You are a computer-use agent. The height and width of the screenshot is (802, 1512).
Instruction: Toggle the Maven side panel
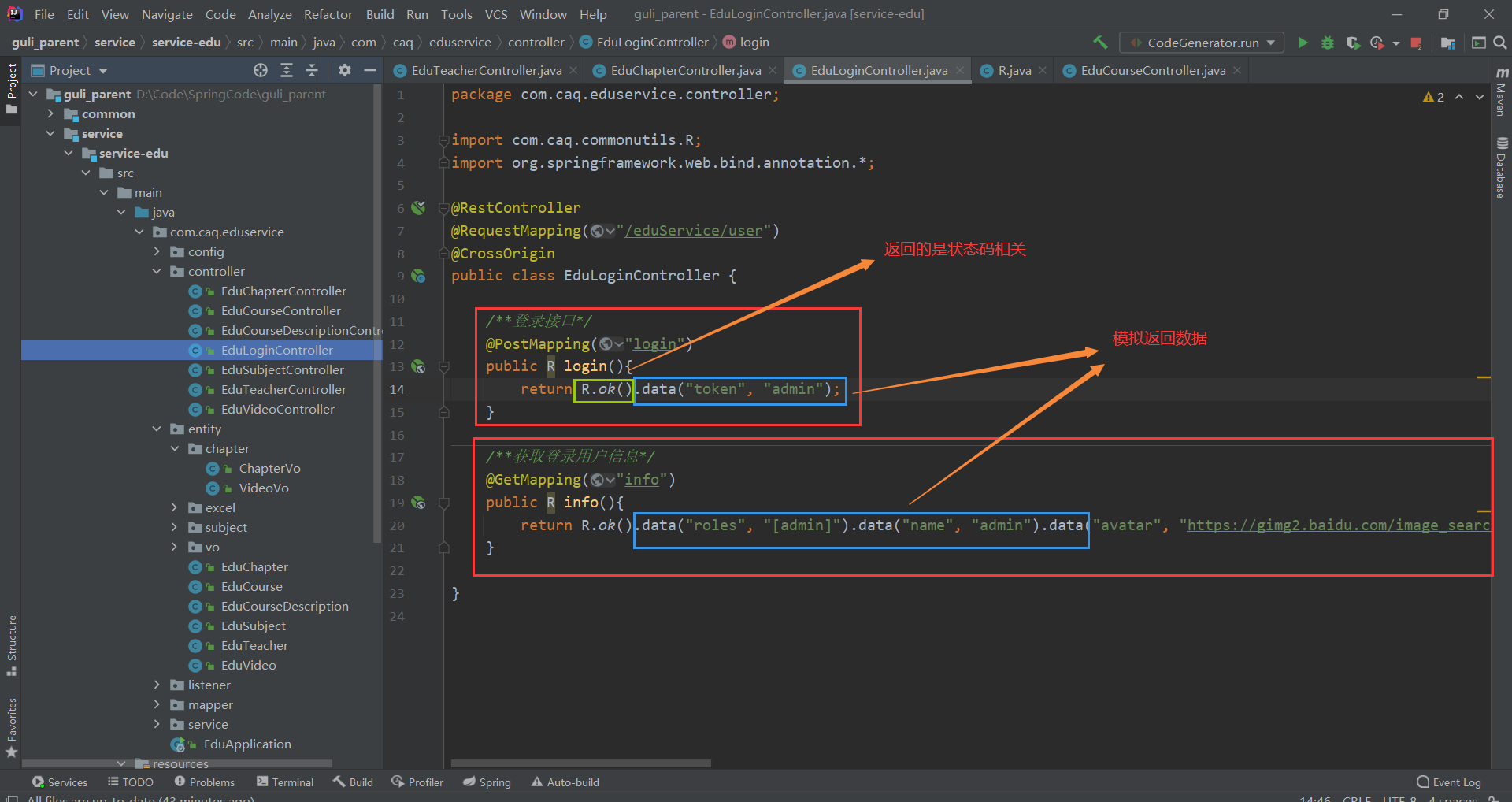click(1502, 92)
